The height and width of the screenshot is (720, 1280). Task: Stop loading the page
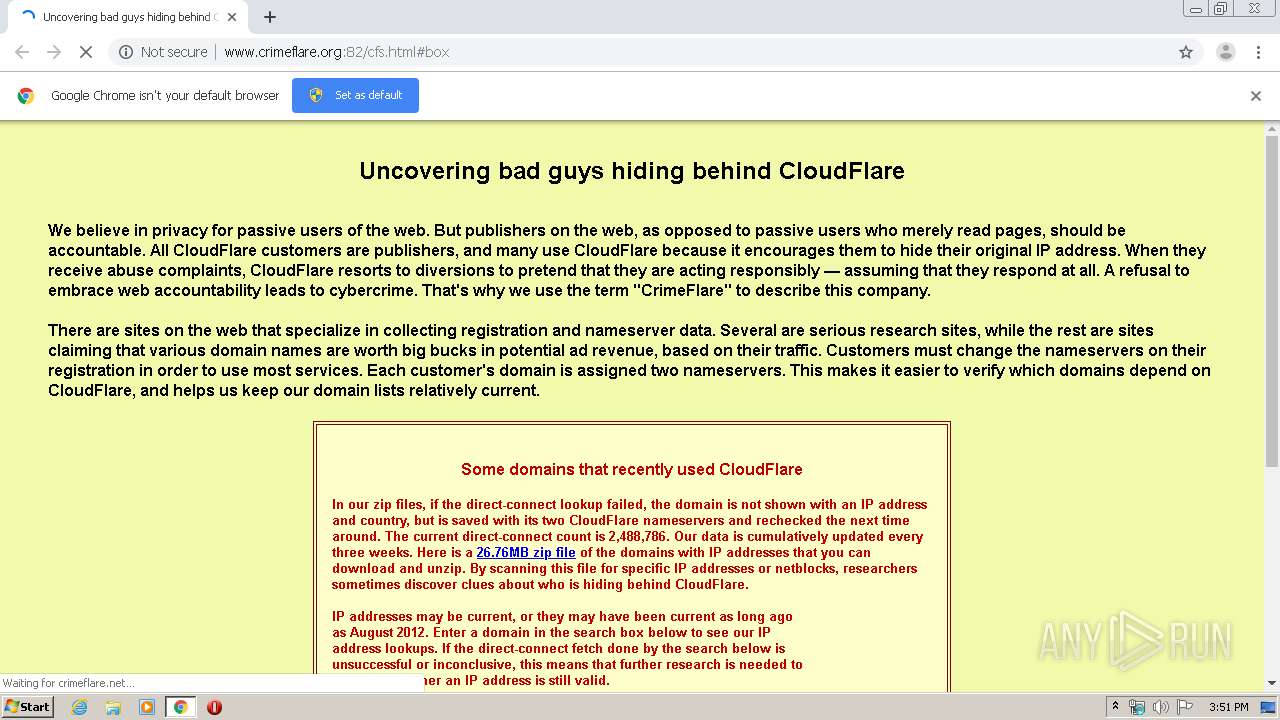(86, 52)
